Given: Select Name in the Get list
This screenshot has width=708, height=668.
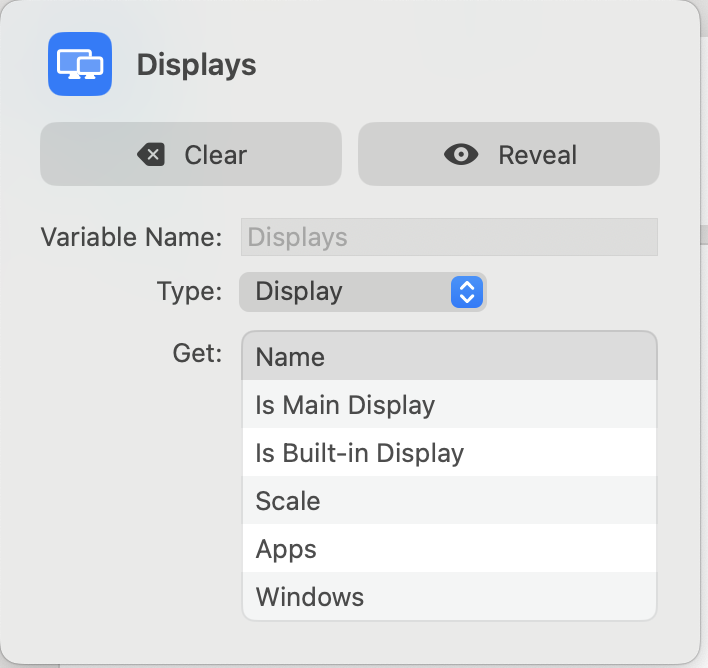Looking at the screenshot, I should click(x=449, y=357).
